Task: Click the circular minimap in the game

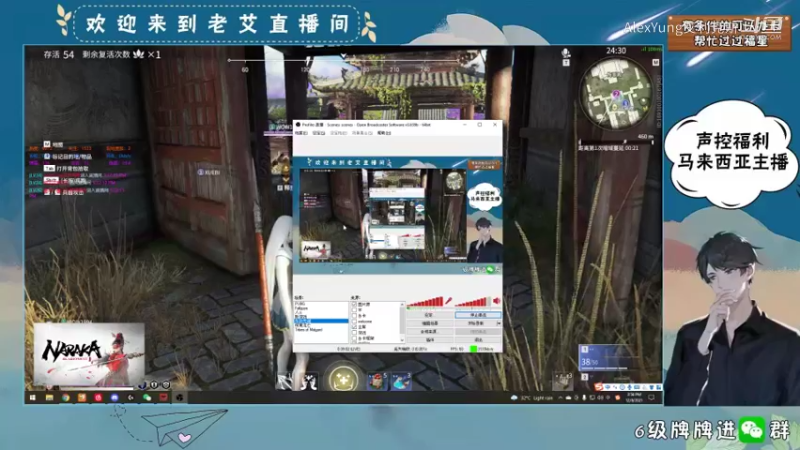Action: pyautogui.click(x=616, y=93)
